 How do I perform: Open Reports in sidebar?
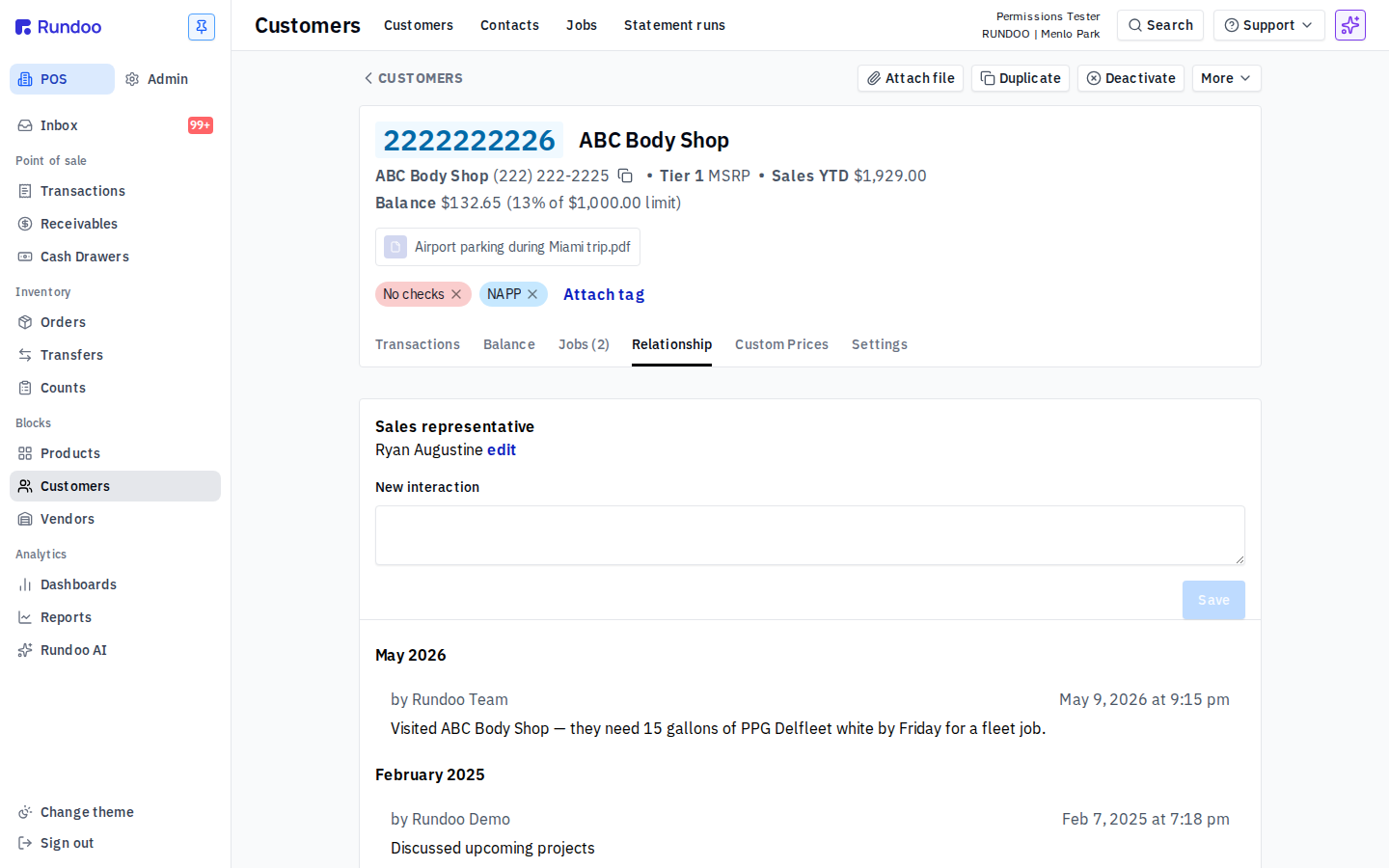115,617
